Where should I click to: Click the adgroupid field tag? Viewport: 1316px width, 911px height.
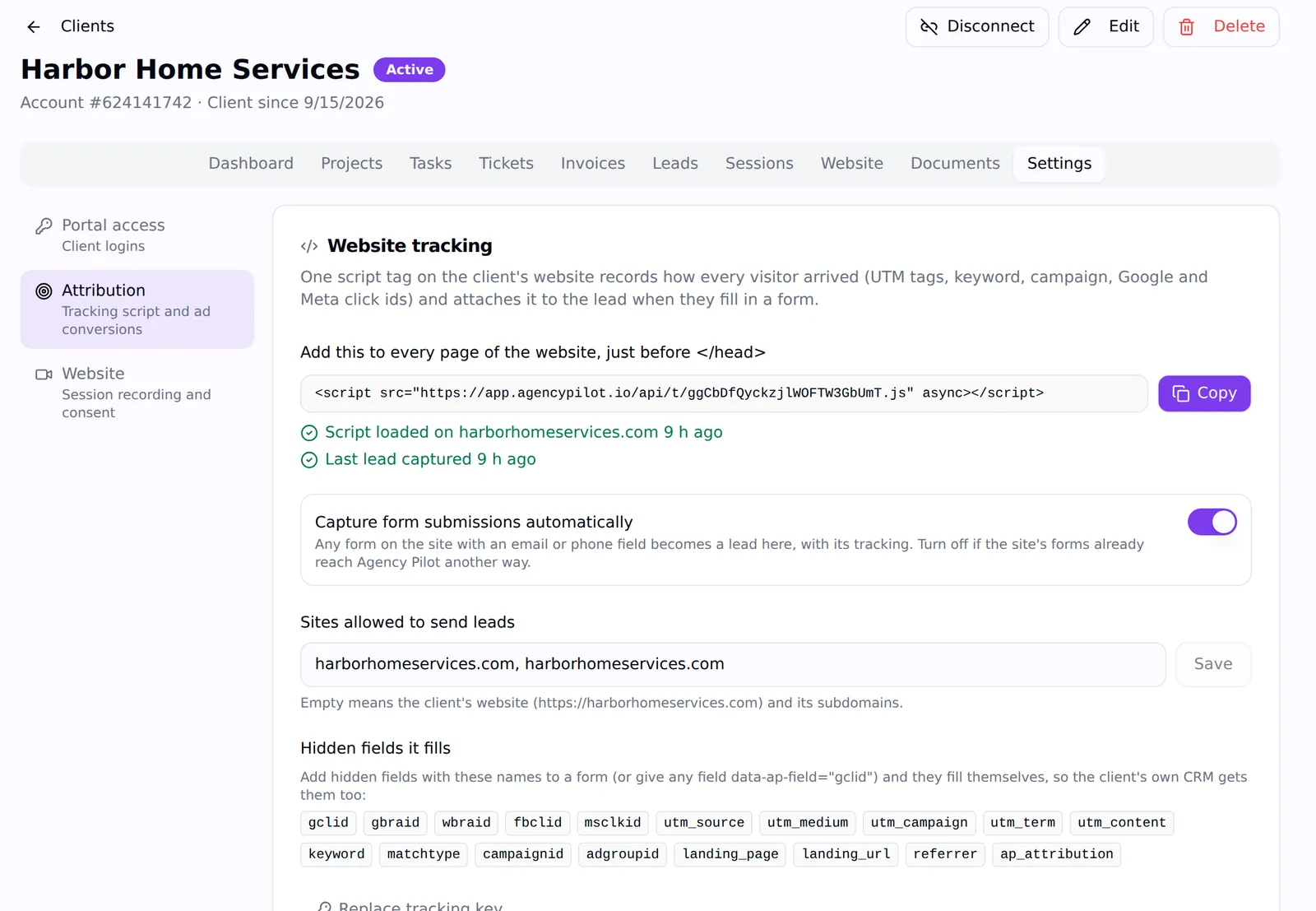pos(623,854)
